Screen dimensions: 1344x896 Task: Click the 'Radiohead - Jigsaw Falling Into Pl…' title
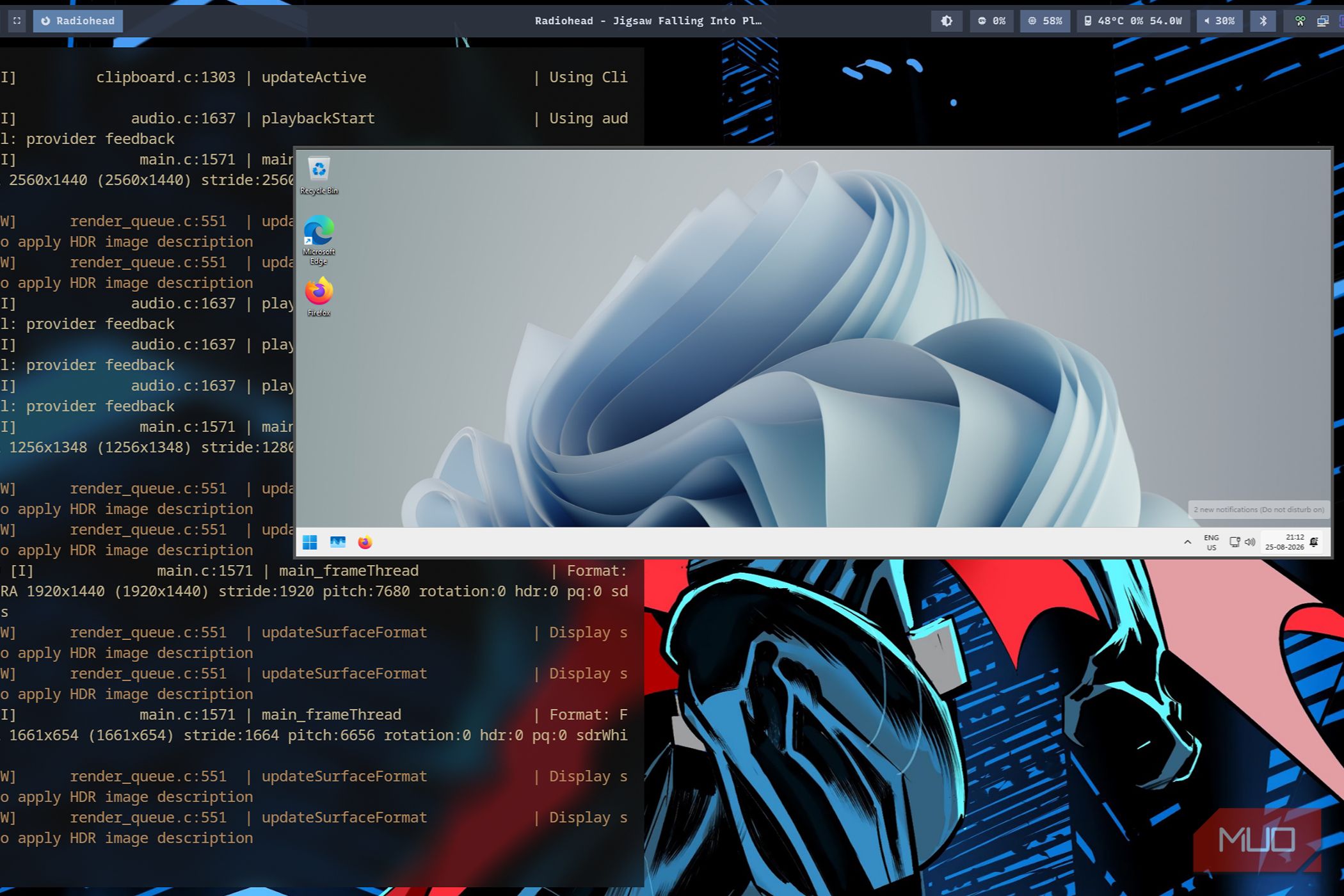[x=648, y=20]
